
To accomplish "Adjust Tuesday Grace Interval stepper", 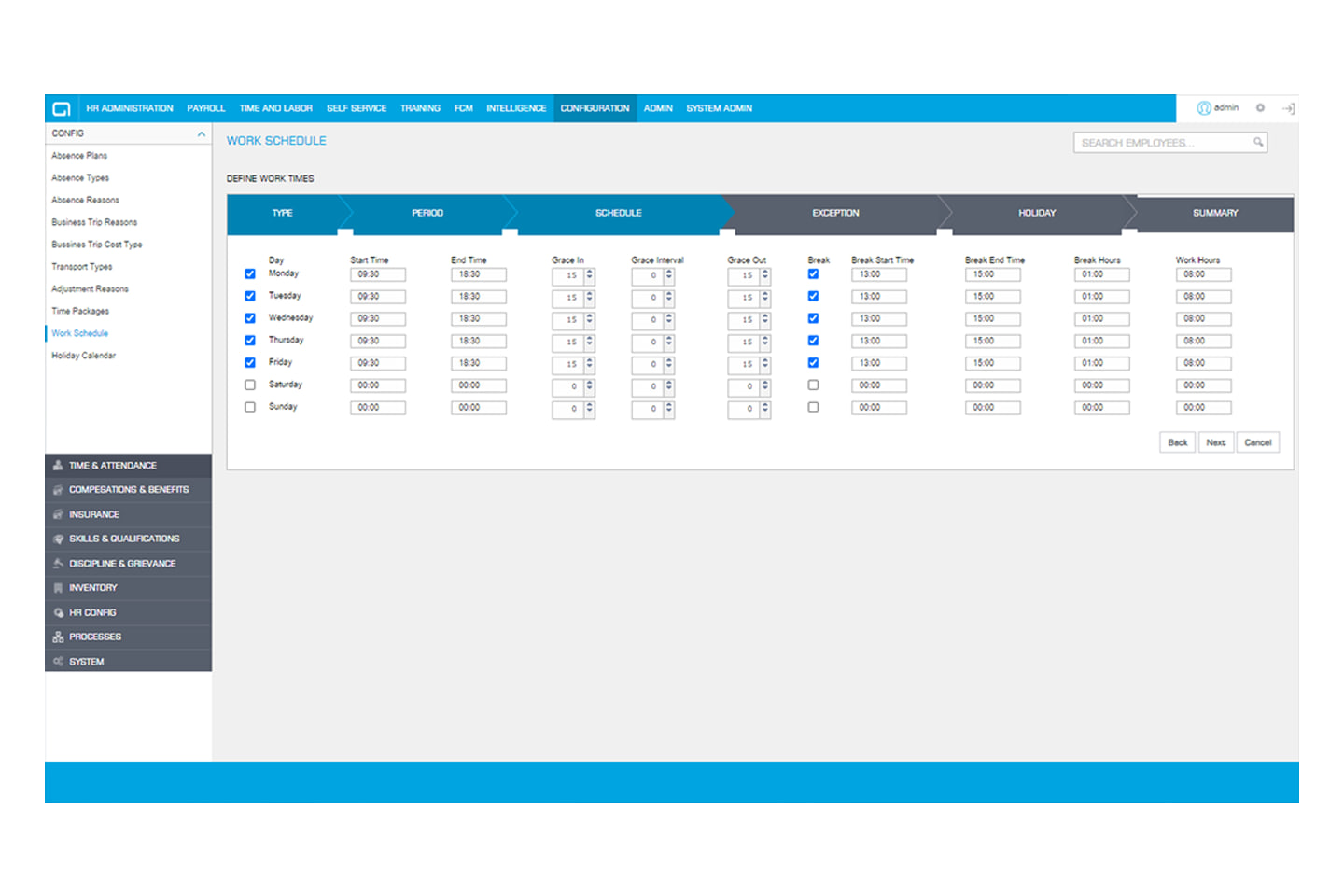I will point(668,298).
